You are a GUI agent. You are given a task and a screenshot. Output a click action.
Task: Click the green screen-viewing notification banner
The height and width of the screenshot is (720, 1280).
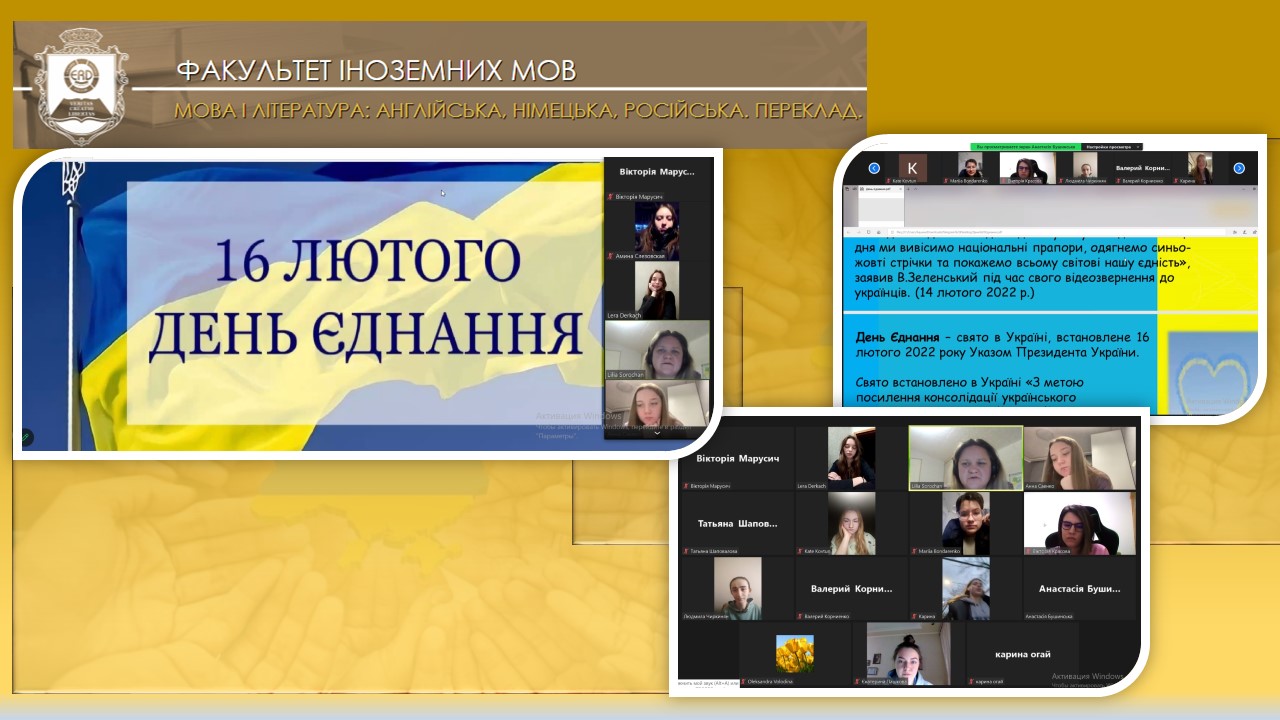click(1025, 147)
